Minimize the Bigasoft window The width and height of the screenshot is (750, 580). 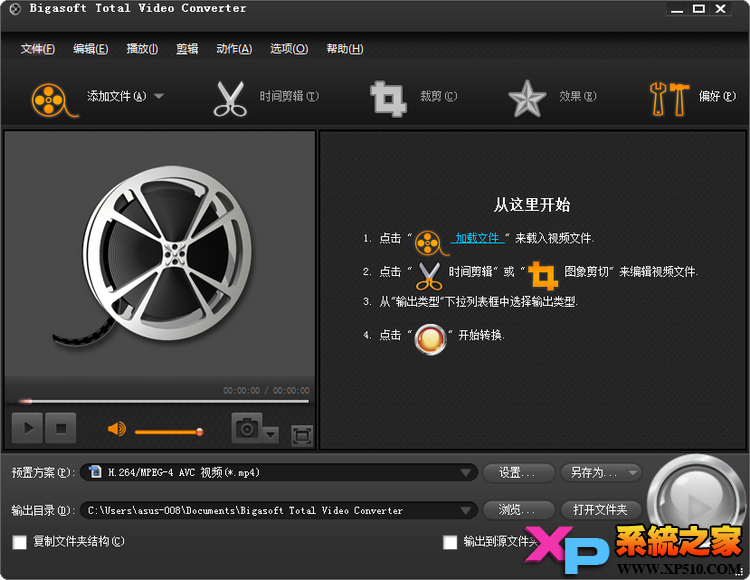click(x=677, y=9)
